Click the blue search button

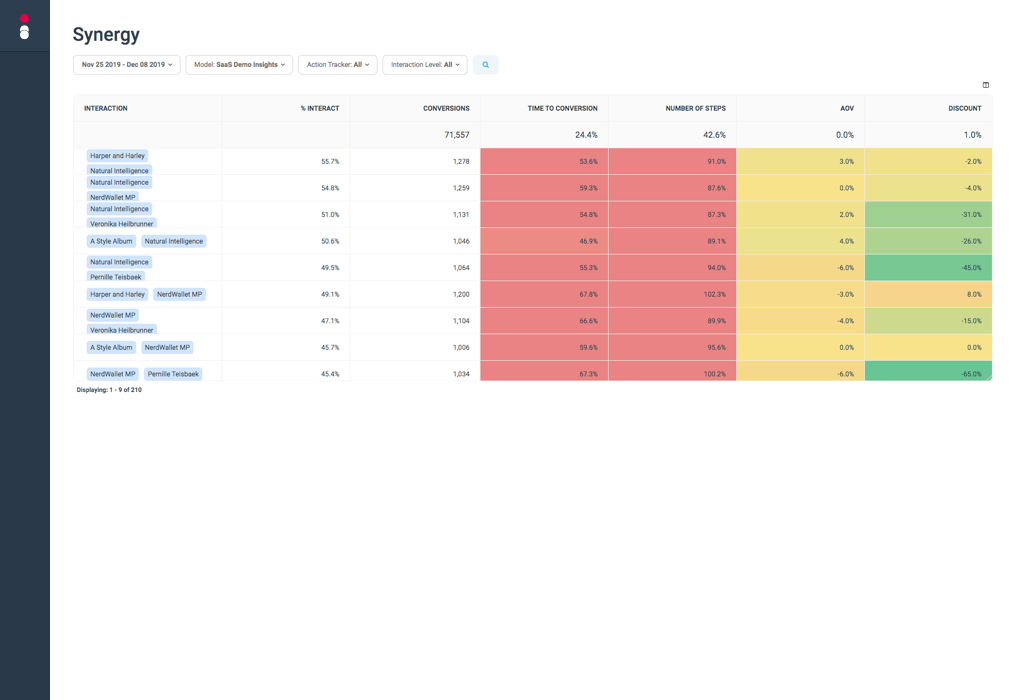click(485, 65)
